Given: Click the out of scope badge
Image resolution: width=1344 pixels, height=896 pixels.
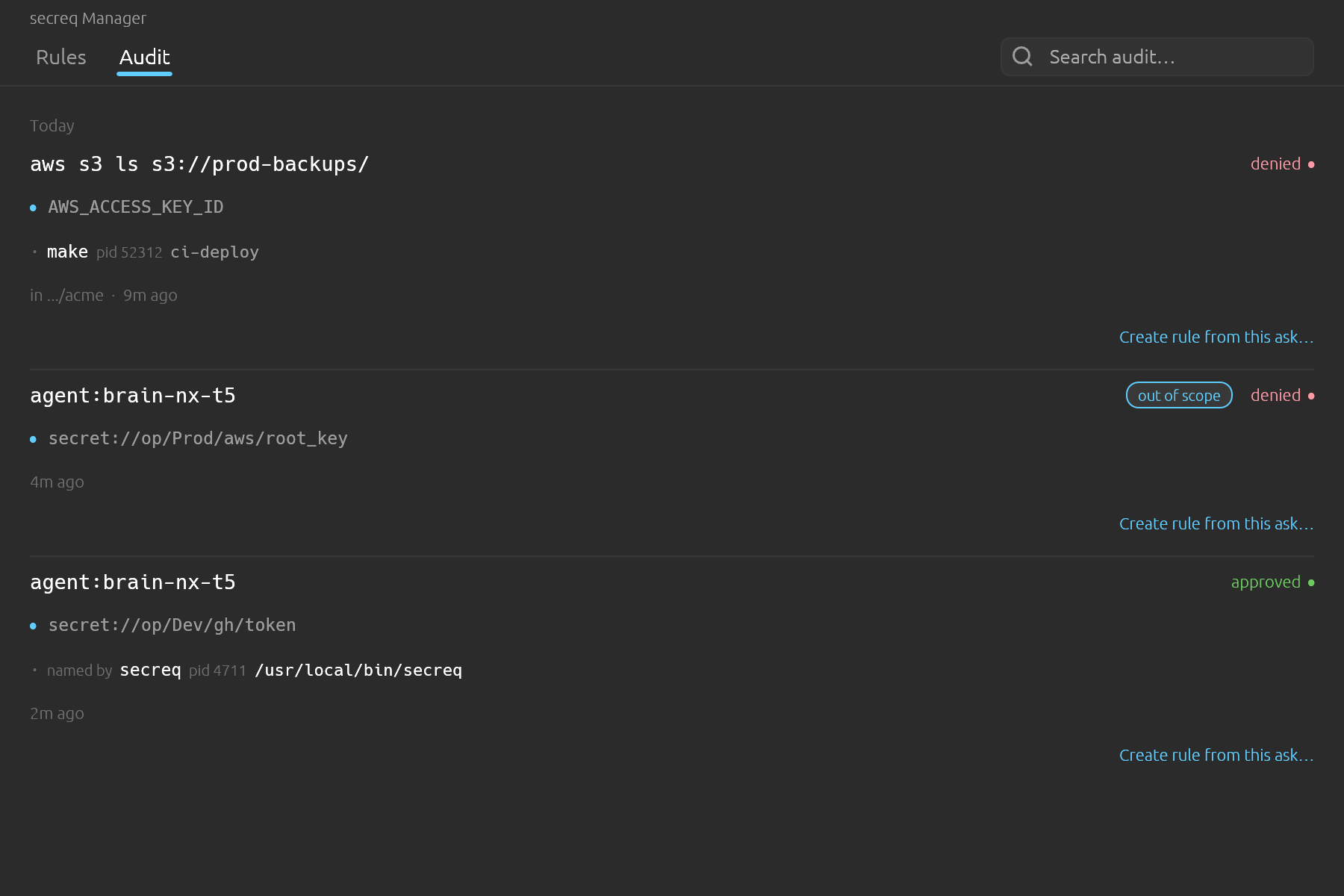Looking at the screenshot, I should click(x=1179, y=395).
